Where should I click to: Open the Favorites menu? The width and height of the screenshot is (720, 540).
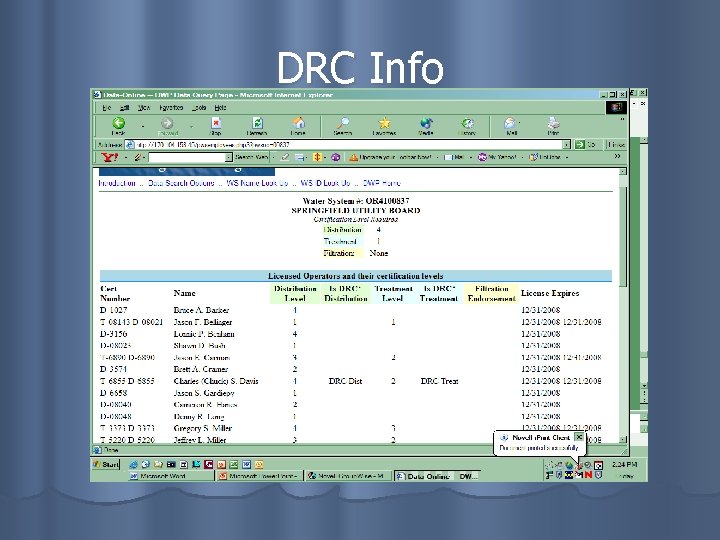171,108
